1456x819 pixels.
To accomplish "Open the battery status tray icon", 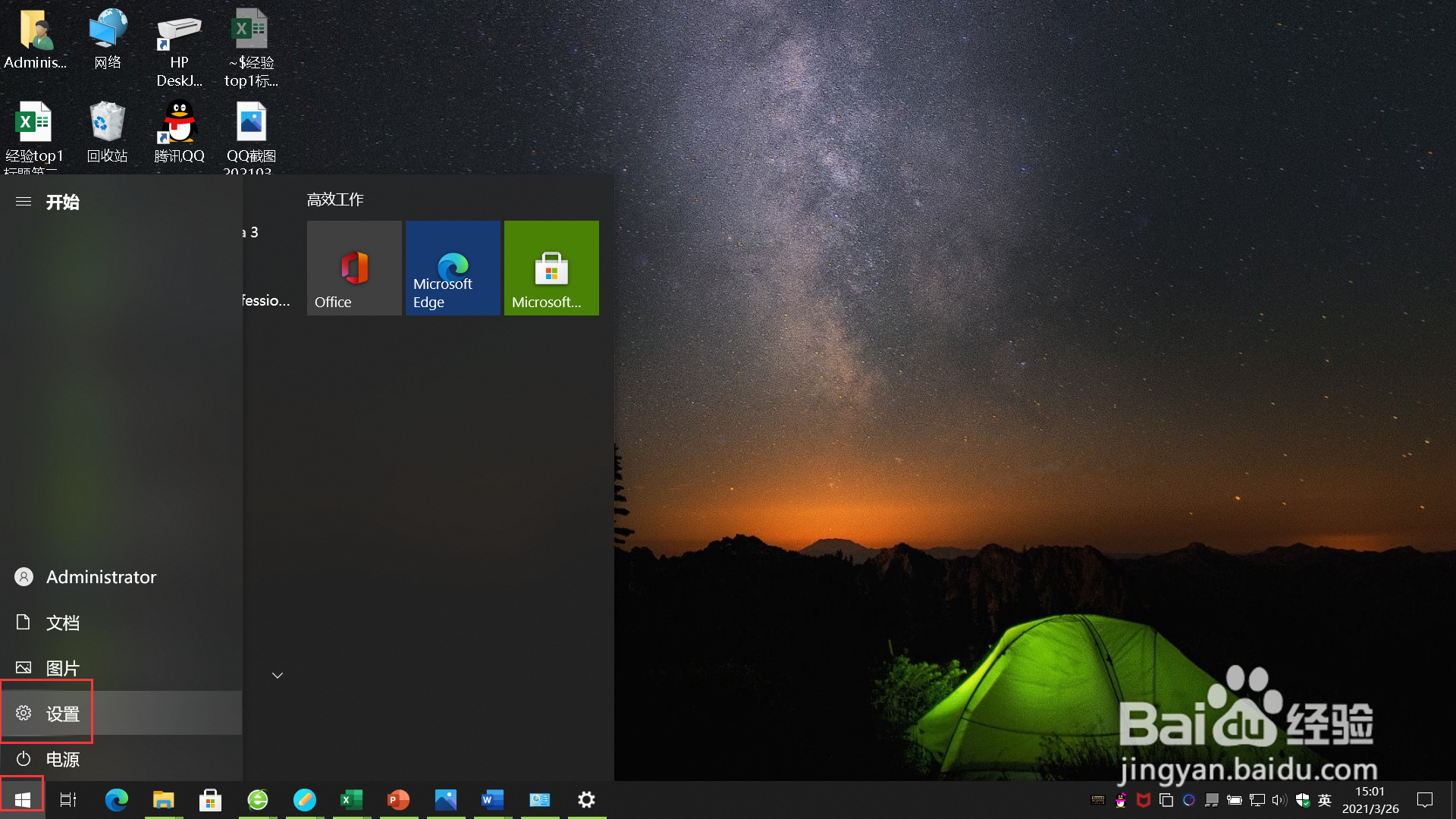I will coord(1235,799).
